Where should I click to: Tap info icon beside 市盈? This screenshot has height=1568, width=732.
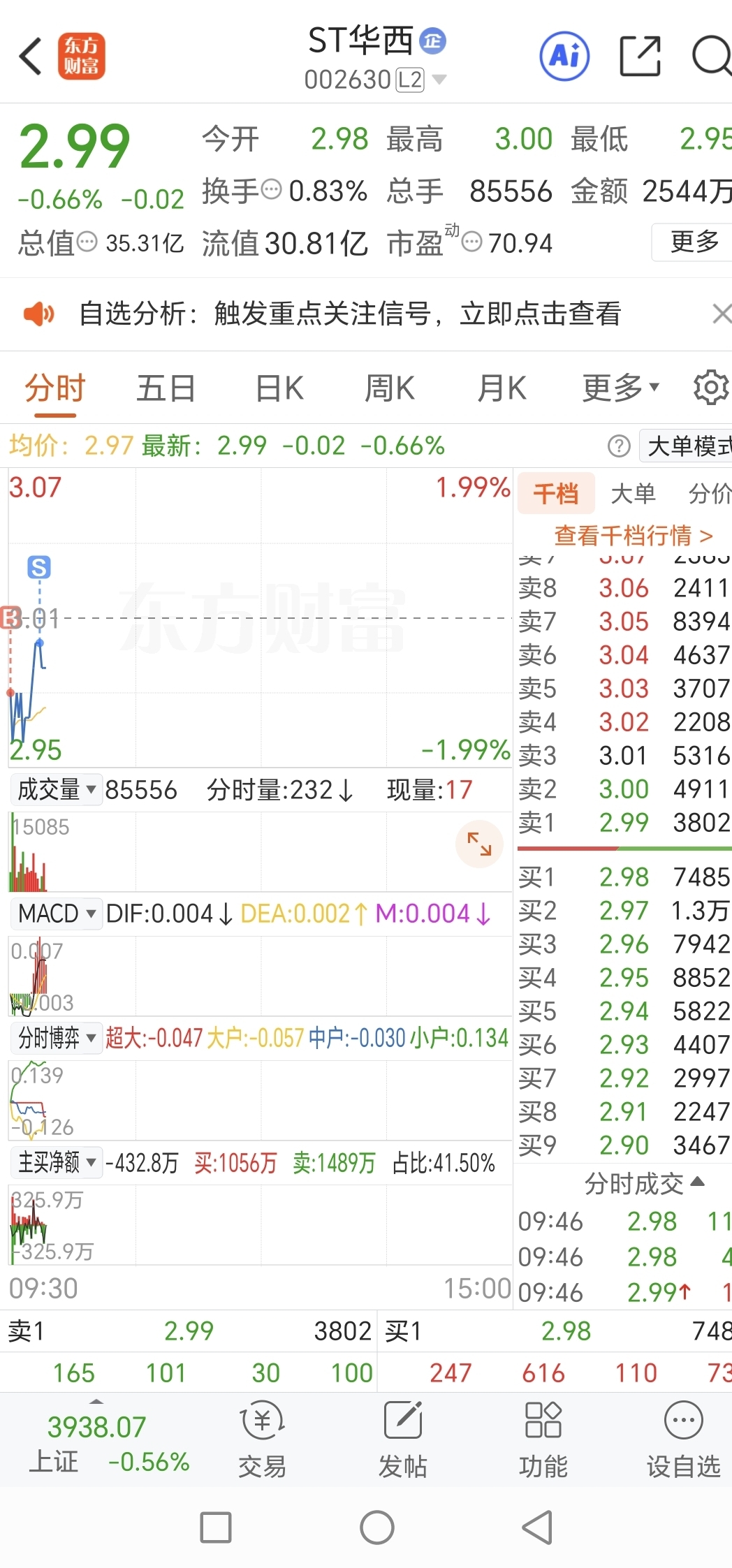tap(472, 242)
